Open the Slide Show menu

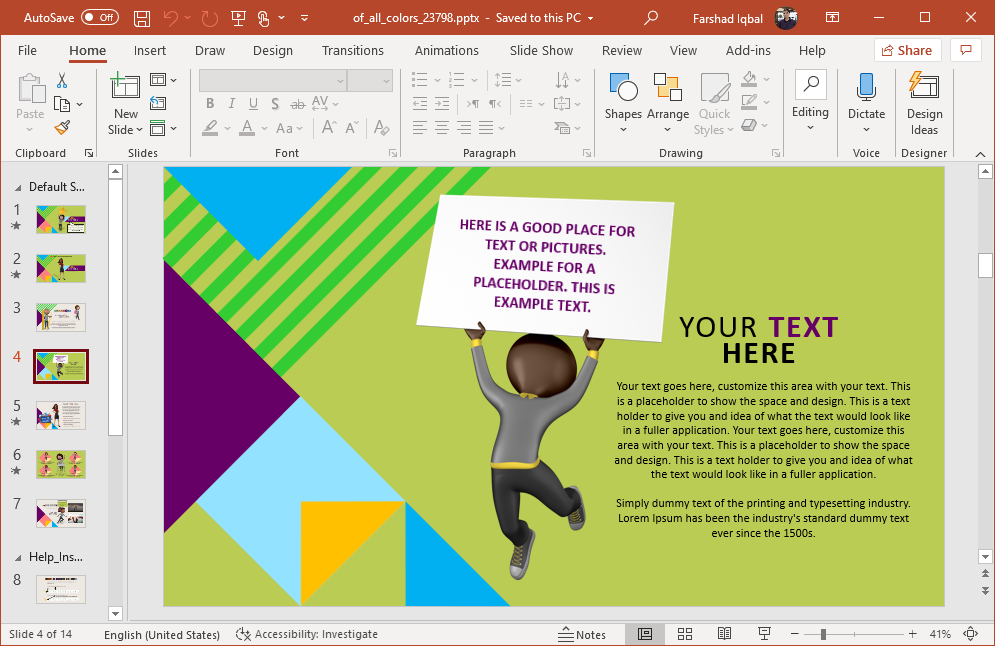(x=540, y=50)
